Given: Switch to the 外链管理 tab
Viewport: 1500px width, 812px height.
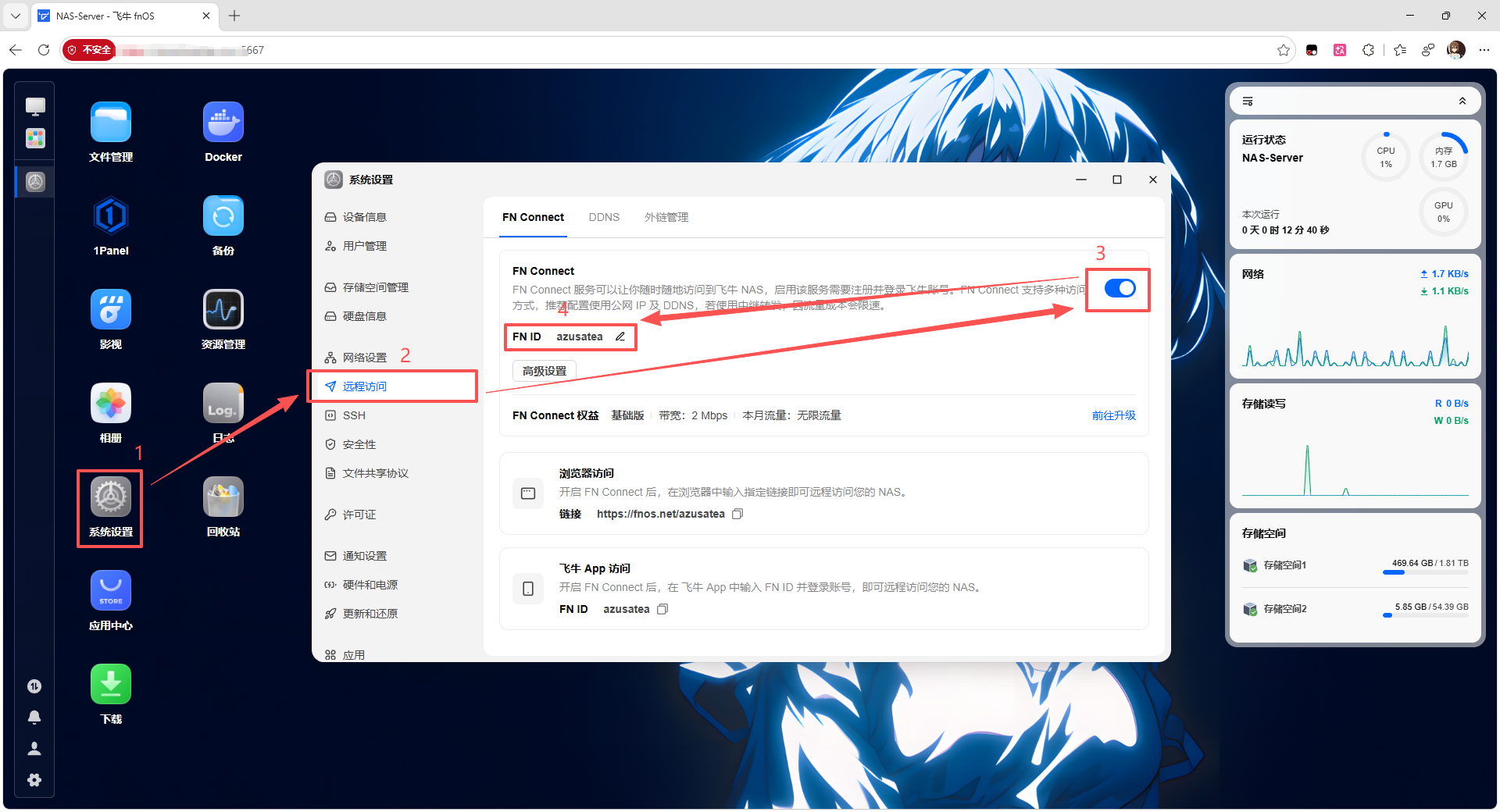Looking at the screenshot, I should click(x=666, y=217).
